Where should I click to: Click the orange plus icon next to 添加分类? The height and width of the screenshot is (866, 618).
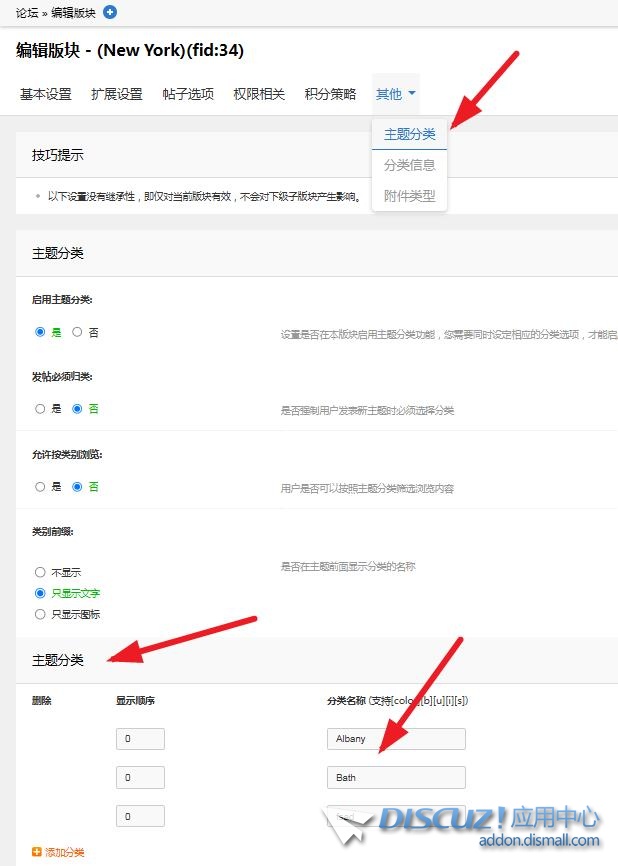(x=37, y=852)
